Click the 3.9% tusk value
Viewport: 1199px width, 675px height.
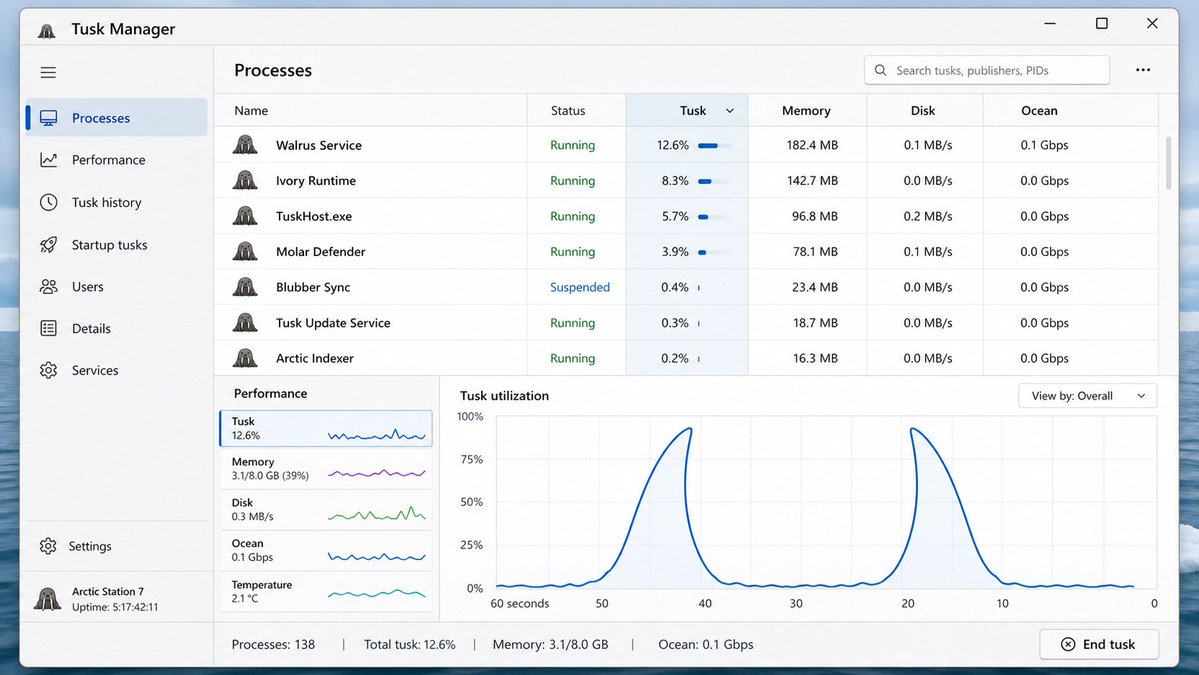(x=675, y=252)
